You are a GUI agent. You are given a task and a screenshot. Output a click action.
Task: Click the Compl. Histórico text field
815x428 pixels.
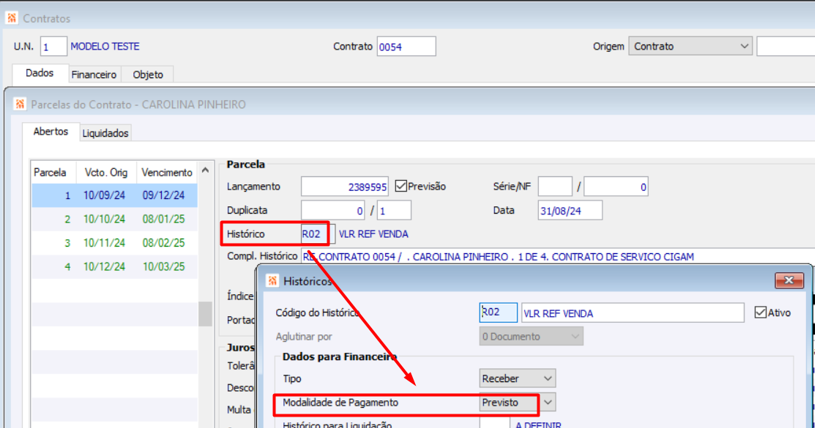[558, 257]
